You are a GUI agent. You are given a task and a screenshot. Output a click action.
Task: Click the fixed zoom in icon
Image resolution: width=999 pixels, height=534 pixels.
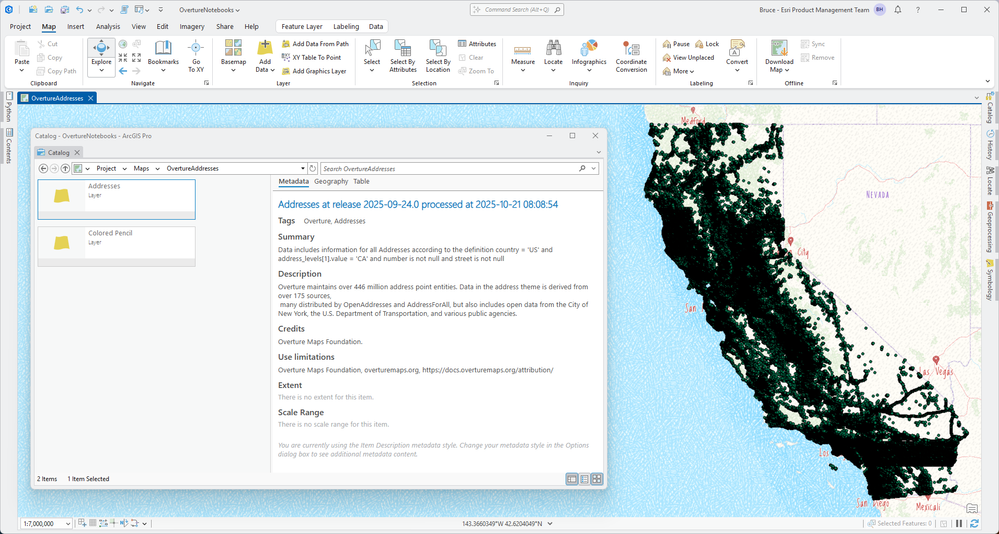click(123, 57)
